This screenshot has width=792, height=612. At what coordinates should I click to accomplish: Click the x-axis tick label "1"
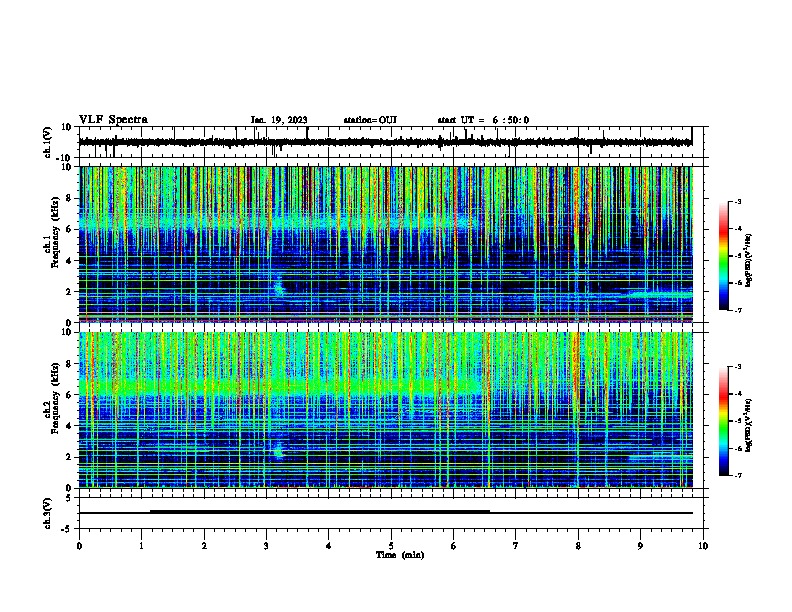141,546
